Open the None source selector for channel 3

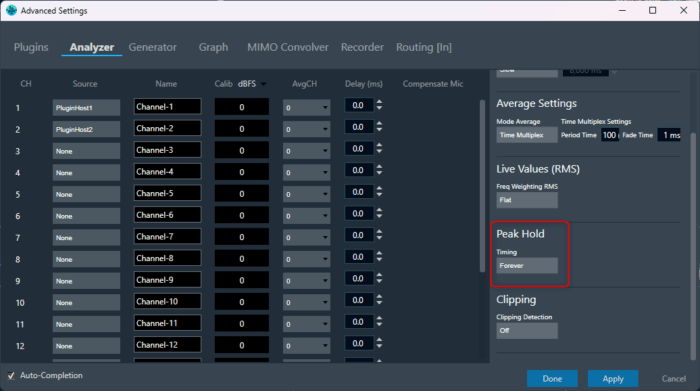86,151
